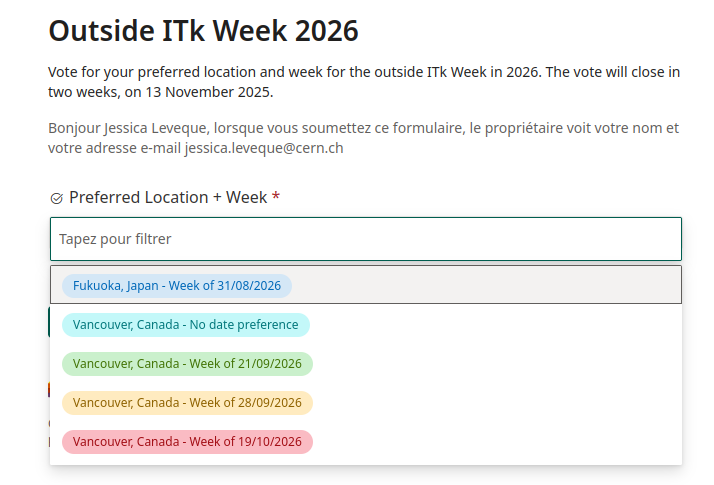Choose Vancouver, Canada week of 19/10/2026
The height and width of the screenshot is (485, 714).
[x=187, y=441]
